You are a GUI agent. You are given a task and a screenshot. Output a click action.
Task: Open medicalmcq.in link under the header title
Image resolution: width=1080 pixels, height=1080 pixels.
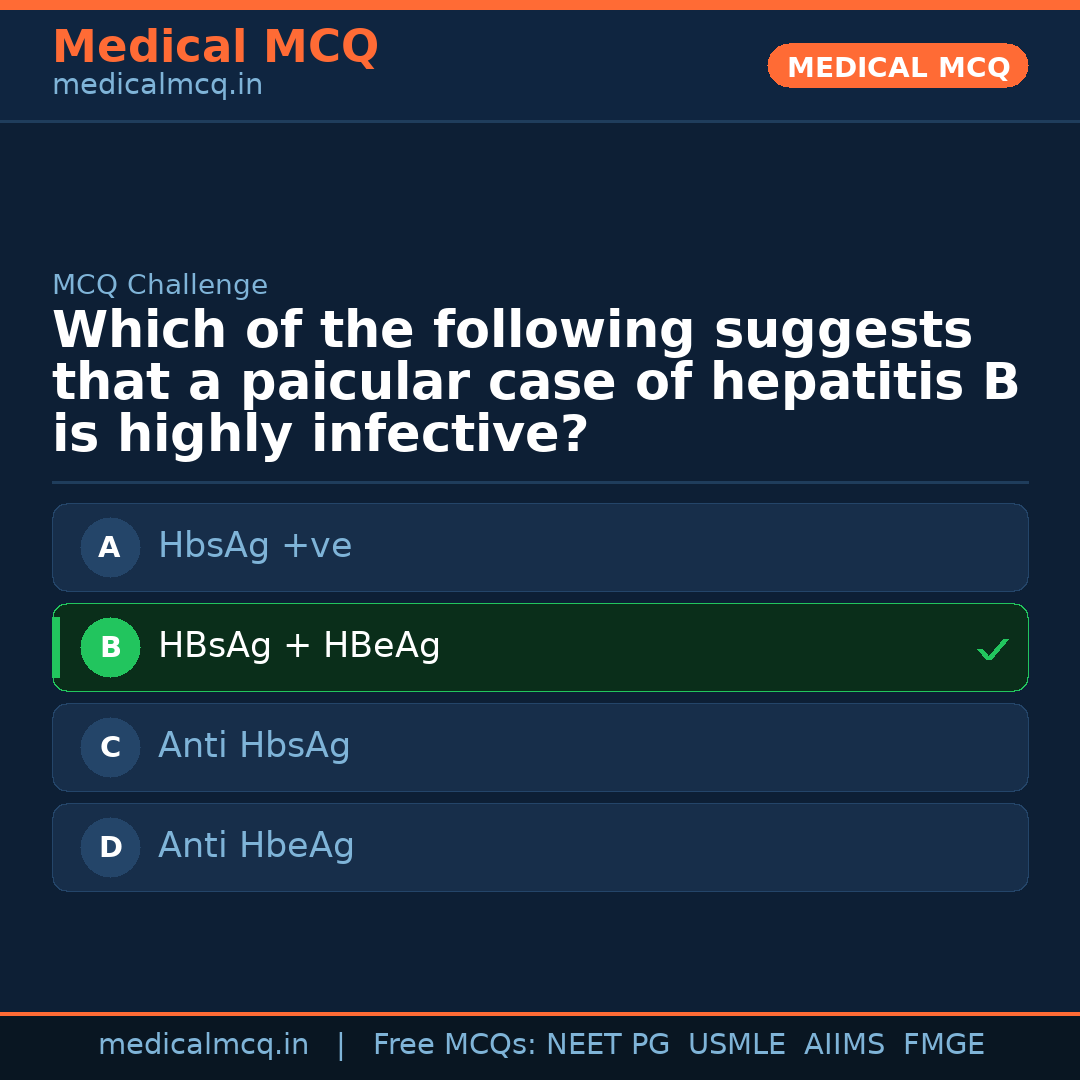pos(157,86)
